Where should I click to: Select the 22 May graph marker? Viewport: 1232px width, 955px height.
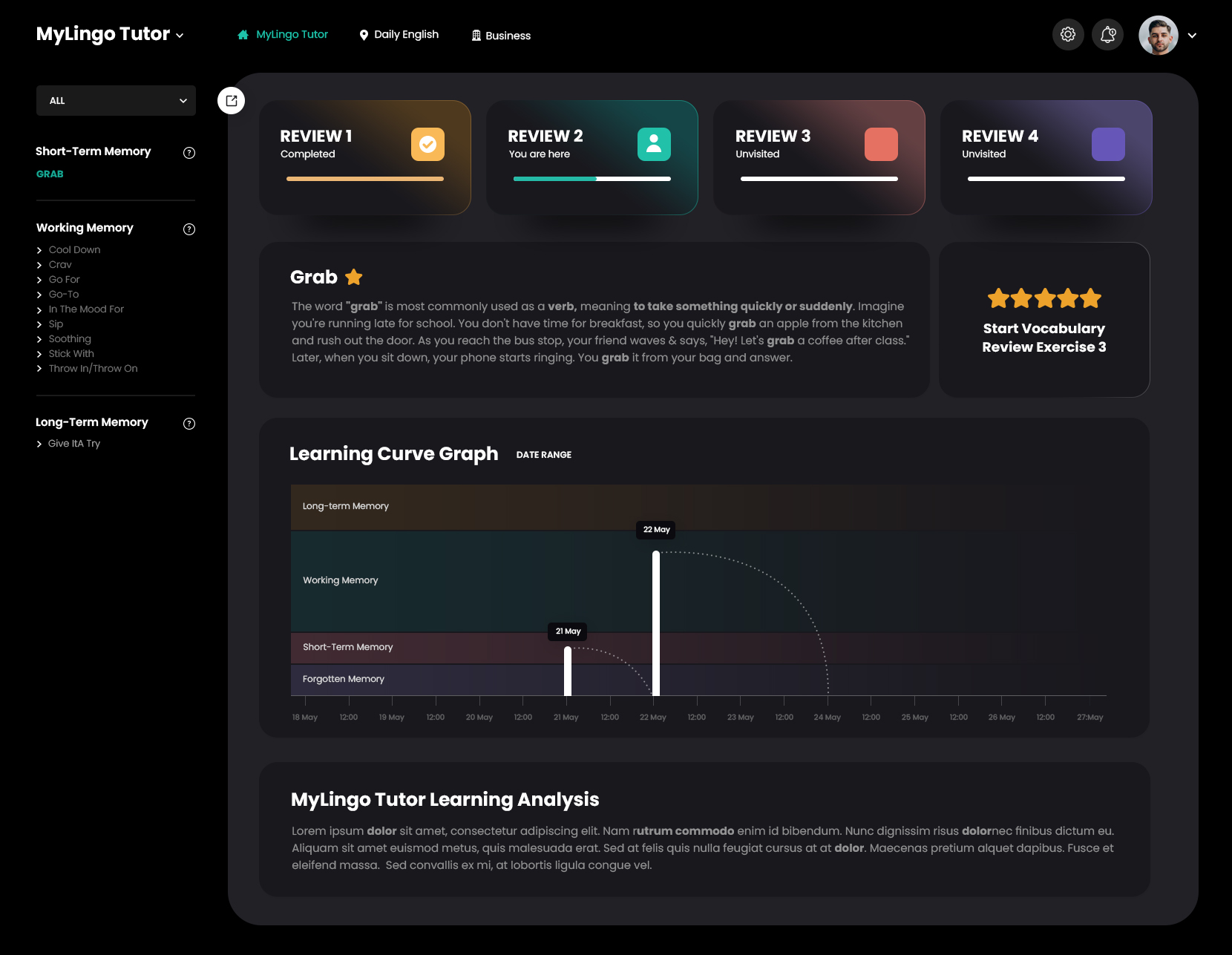click(x=657, y=530)
